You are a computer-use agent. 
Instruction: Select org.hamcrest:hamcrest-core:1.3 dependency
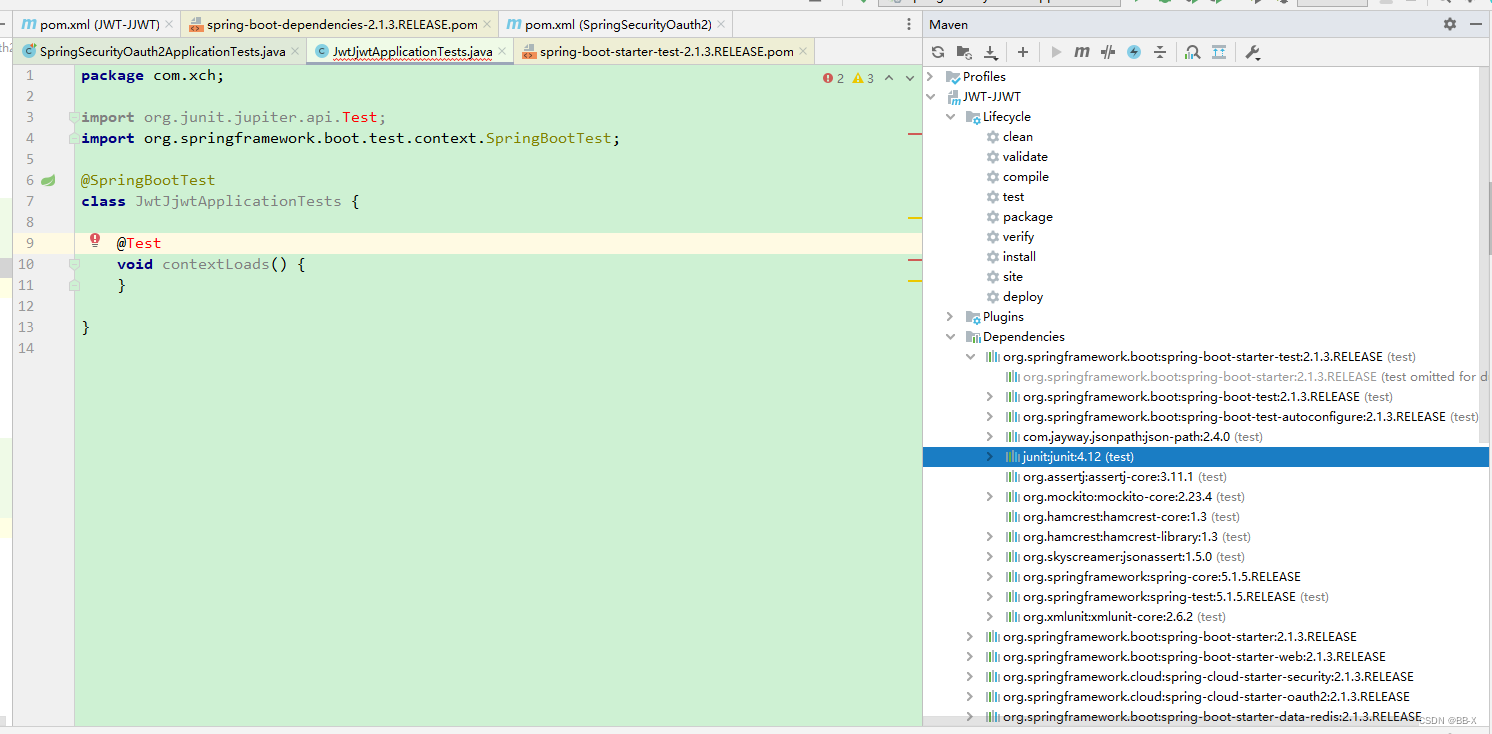pos(1122,517)
